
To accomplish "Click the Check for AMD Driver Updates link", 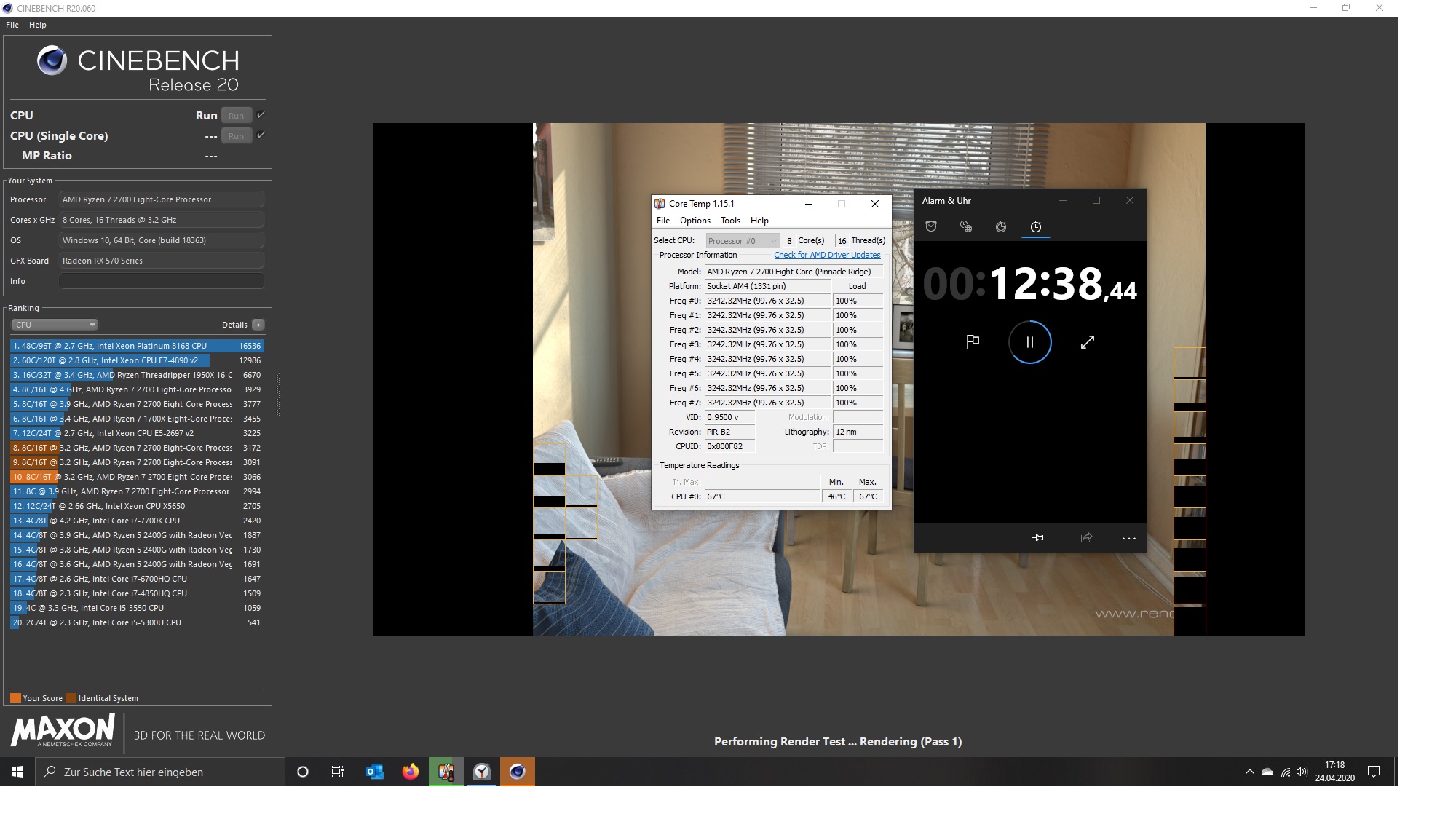I will (x=827, y=255).
